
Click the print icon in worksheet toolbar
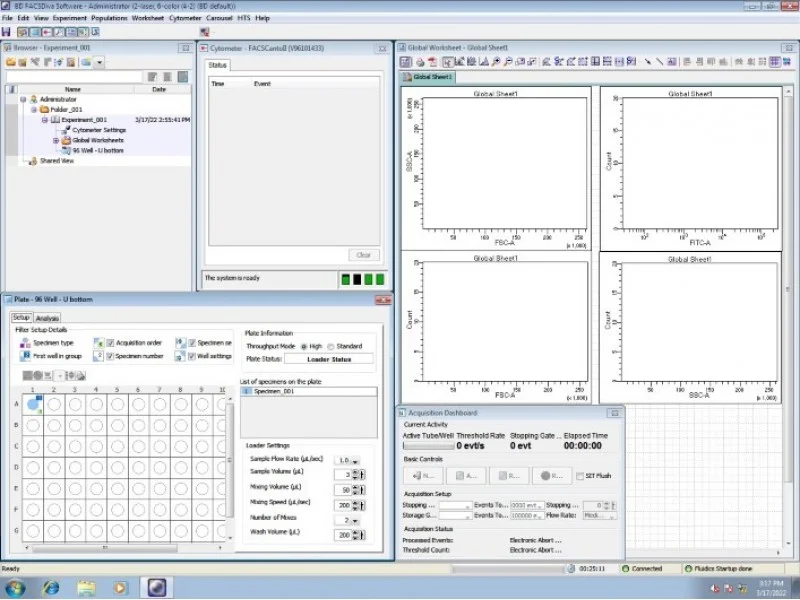point(420,62)
